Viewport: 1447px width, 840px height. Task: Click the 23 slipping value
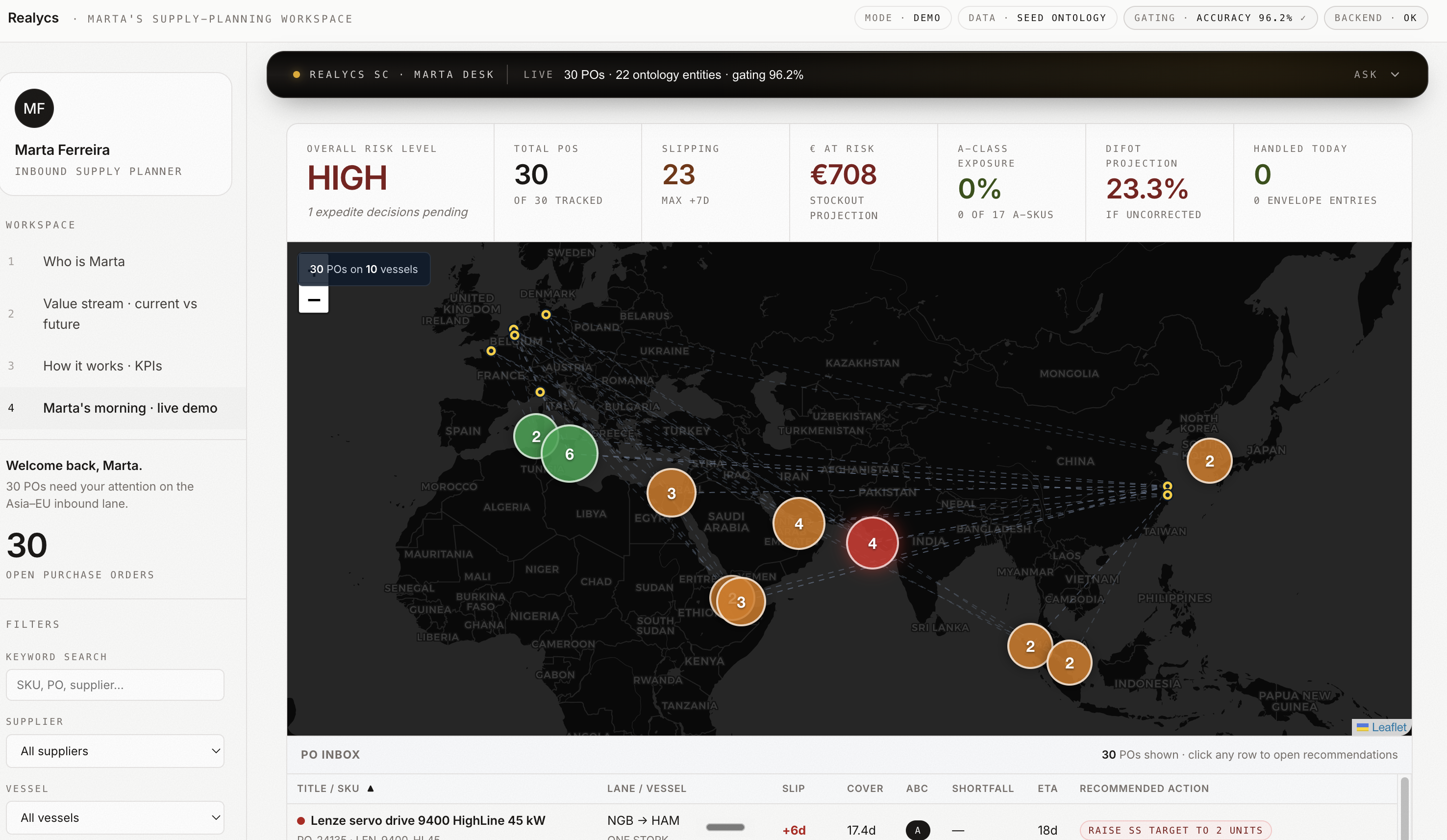[678, 174]
